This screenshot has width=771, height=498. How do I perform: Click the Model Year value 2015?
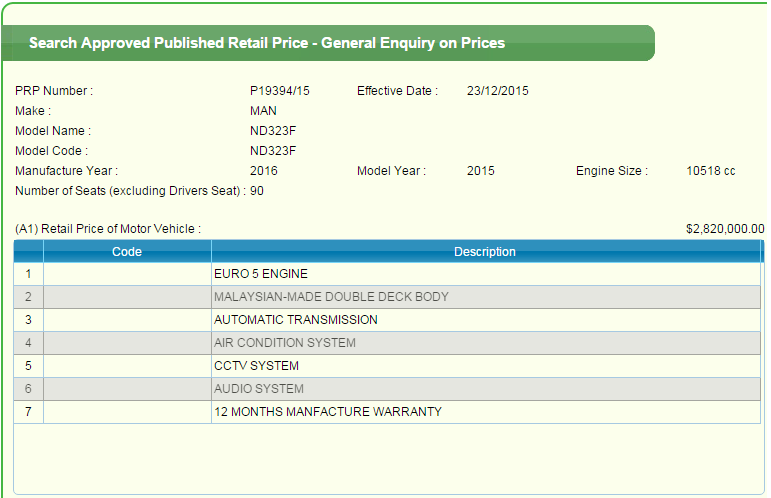pyautogui.click(x=481, y=171)
